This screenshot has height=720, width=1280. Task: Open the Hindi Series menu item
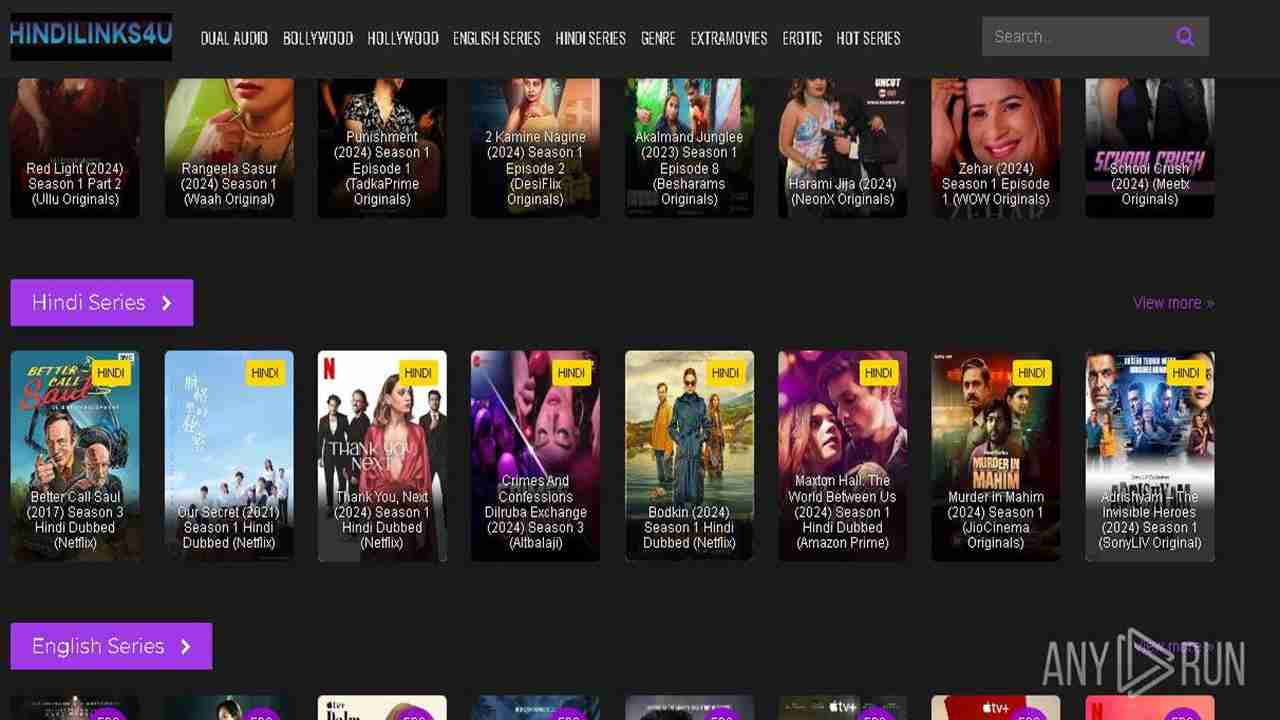pos(590,38)
